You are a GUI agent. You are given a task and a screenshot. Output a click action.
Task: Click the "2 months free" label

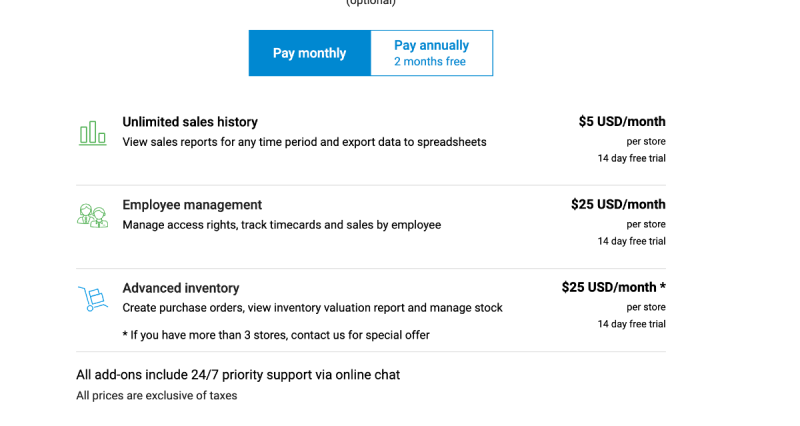(x=430, y=62)
